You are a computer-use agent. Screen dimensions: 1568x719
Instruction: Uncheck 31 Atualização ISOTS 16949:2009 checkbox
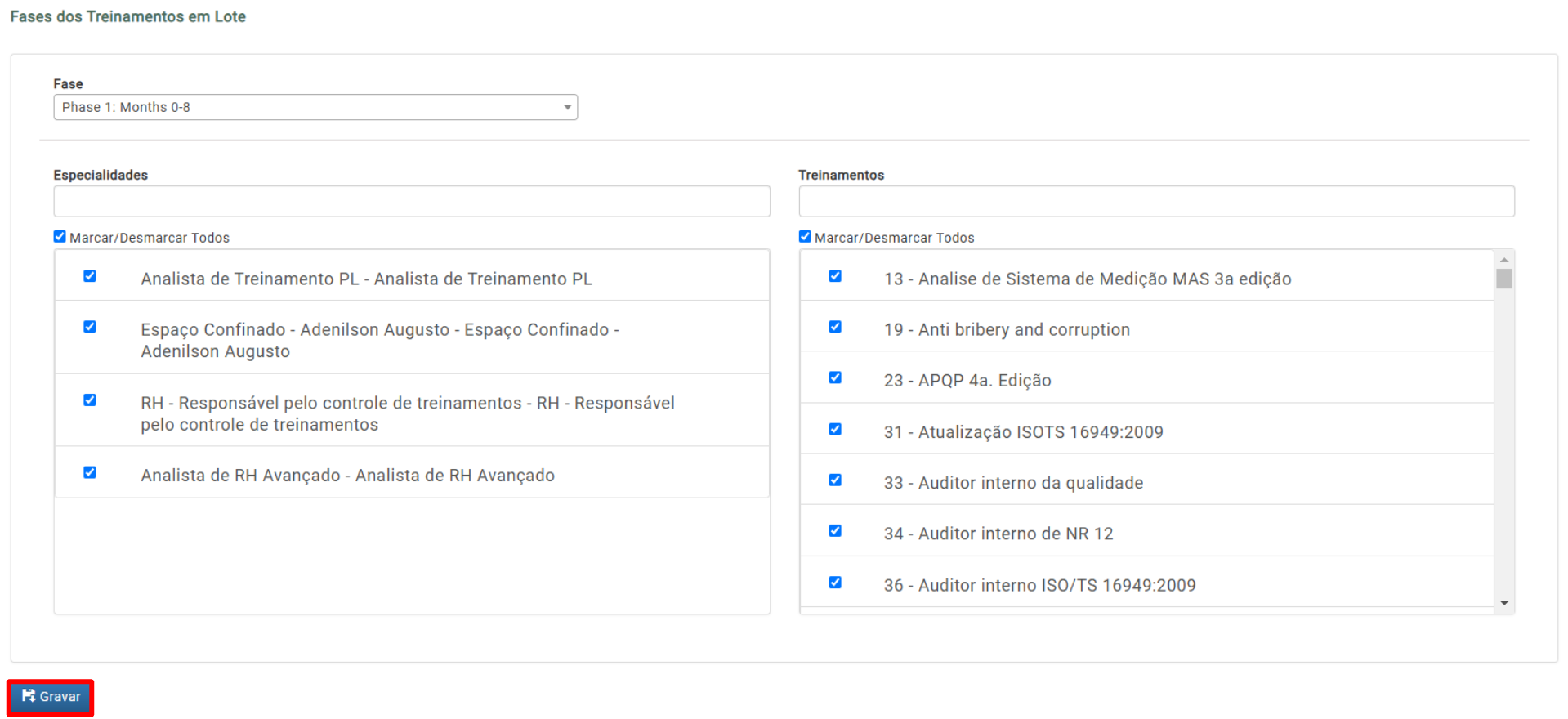pyautogui.click(x=835, y=430)
